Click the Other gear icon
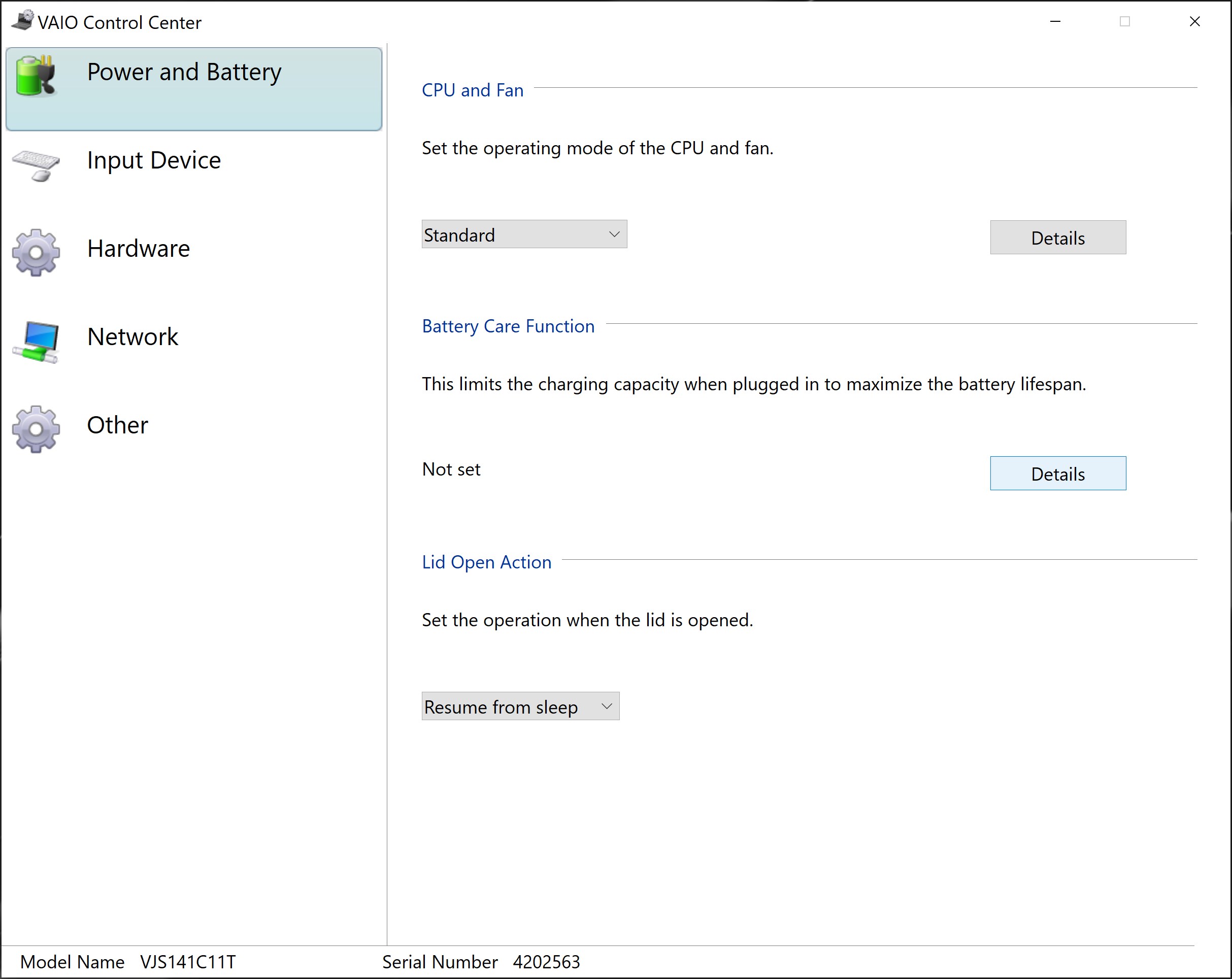Screen dimensions: 1232x979 pyautogui.click(x=36, y=429)
